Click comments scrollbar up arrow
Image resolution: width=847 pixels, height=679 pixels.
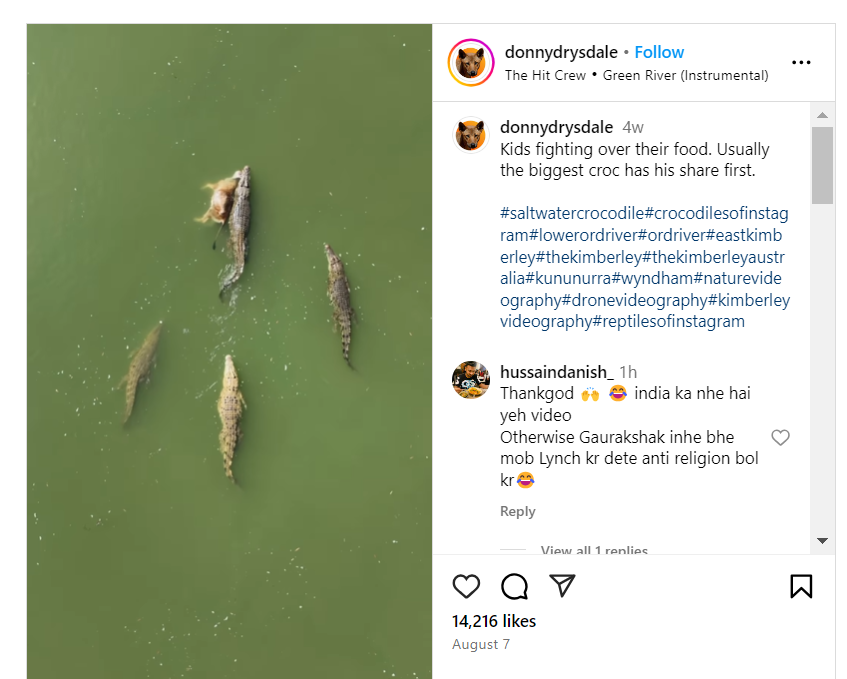click(x=822, y=115)
